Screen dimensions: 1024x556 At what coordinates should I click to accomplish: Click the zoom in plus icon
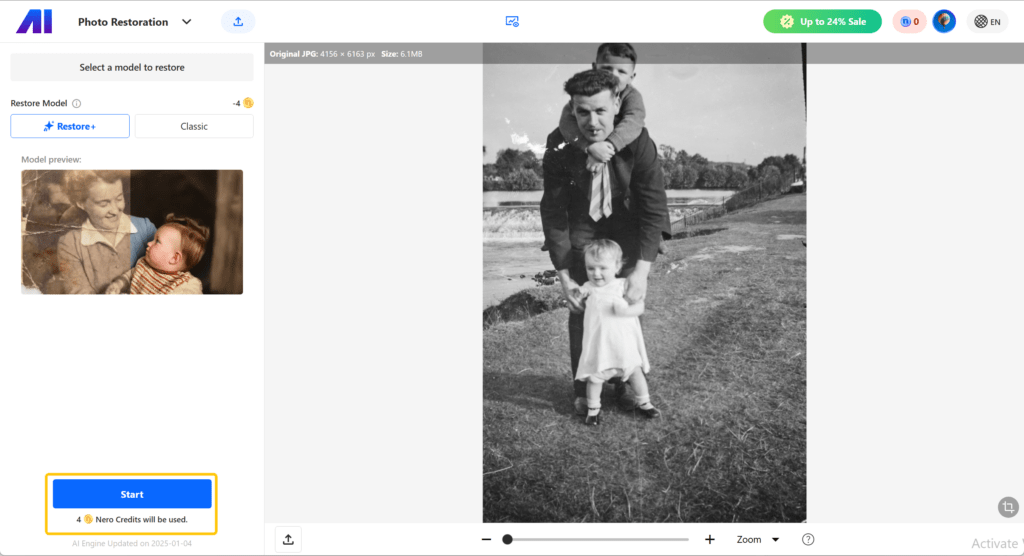click(710, 539)
